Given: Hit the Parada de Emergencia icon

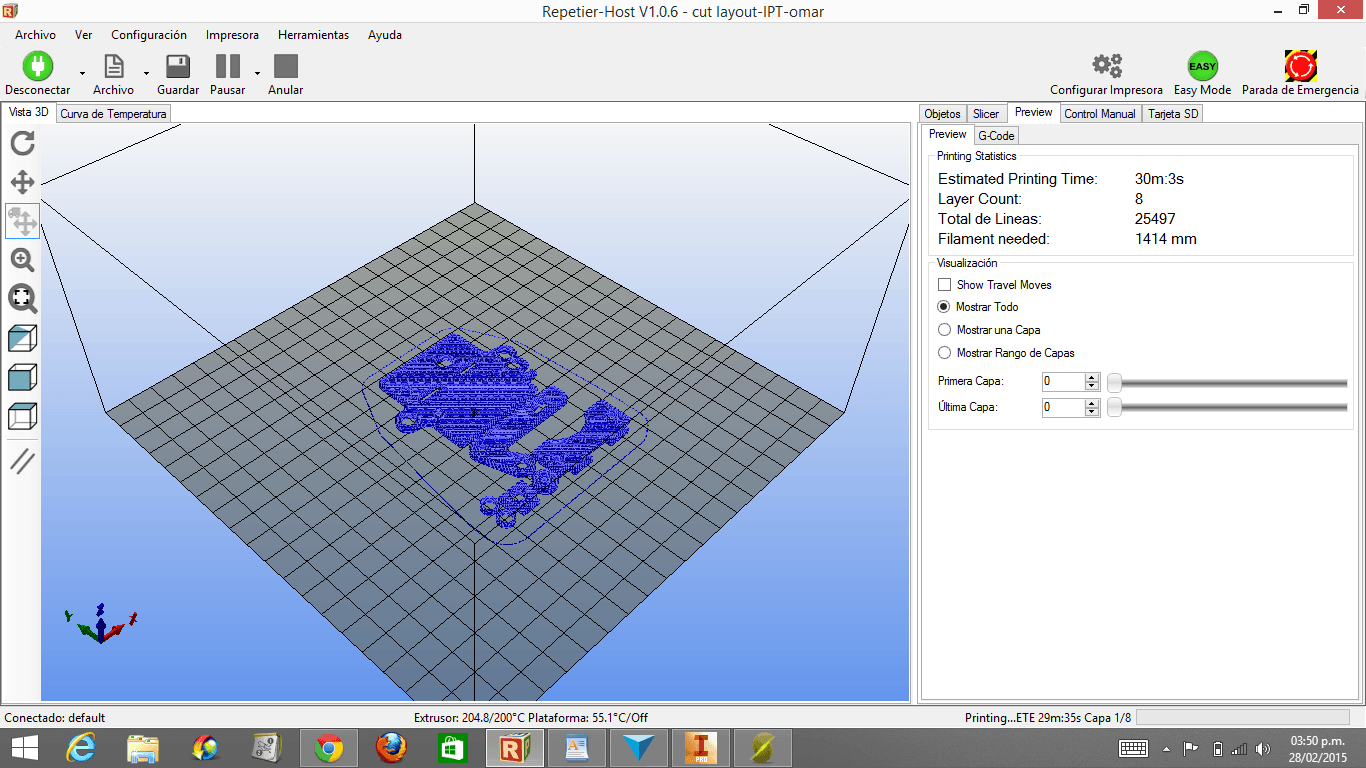Looking at the screenshot, I should point(1300,66).
